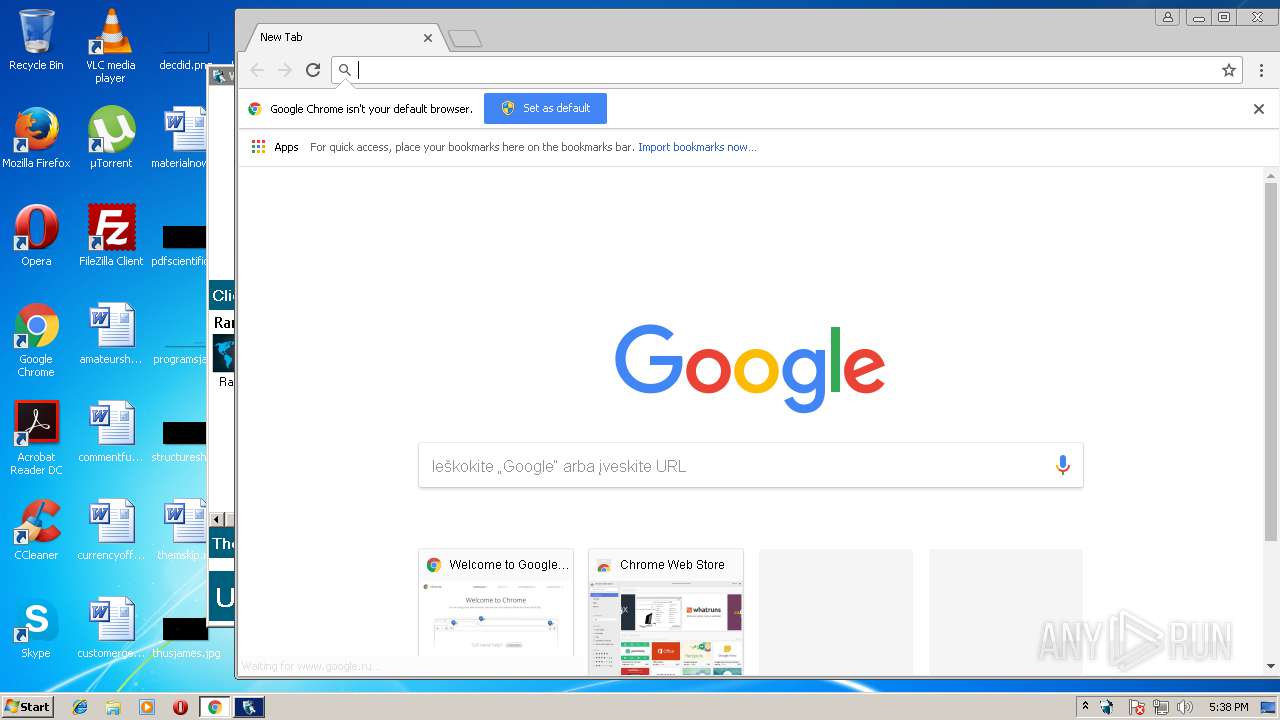Click the Google logo
1280x720 pixels.
pos(750,367)
